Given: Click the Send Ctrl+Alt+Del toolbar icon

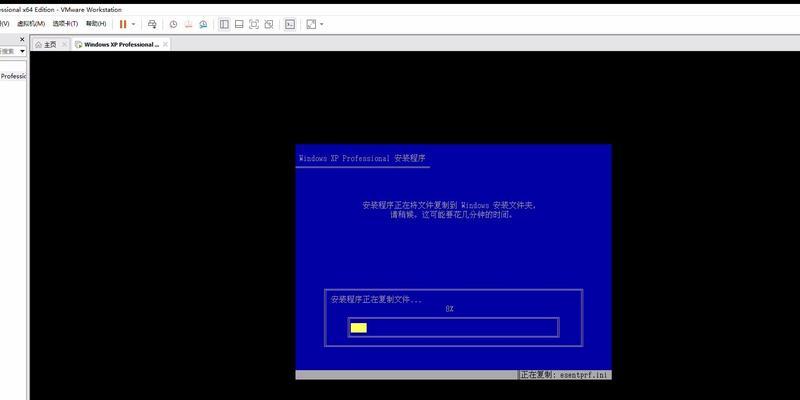Looking at the screenshot, I should click(152, 24).
